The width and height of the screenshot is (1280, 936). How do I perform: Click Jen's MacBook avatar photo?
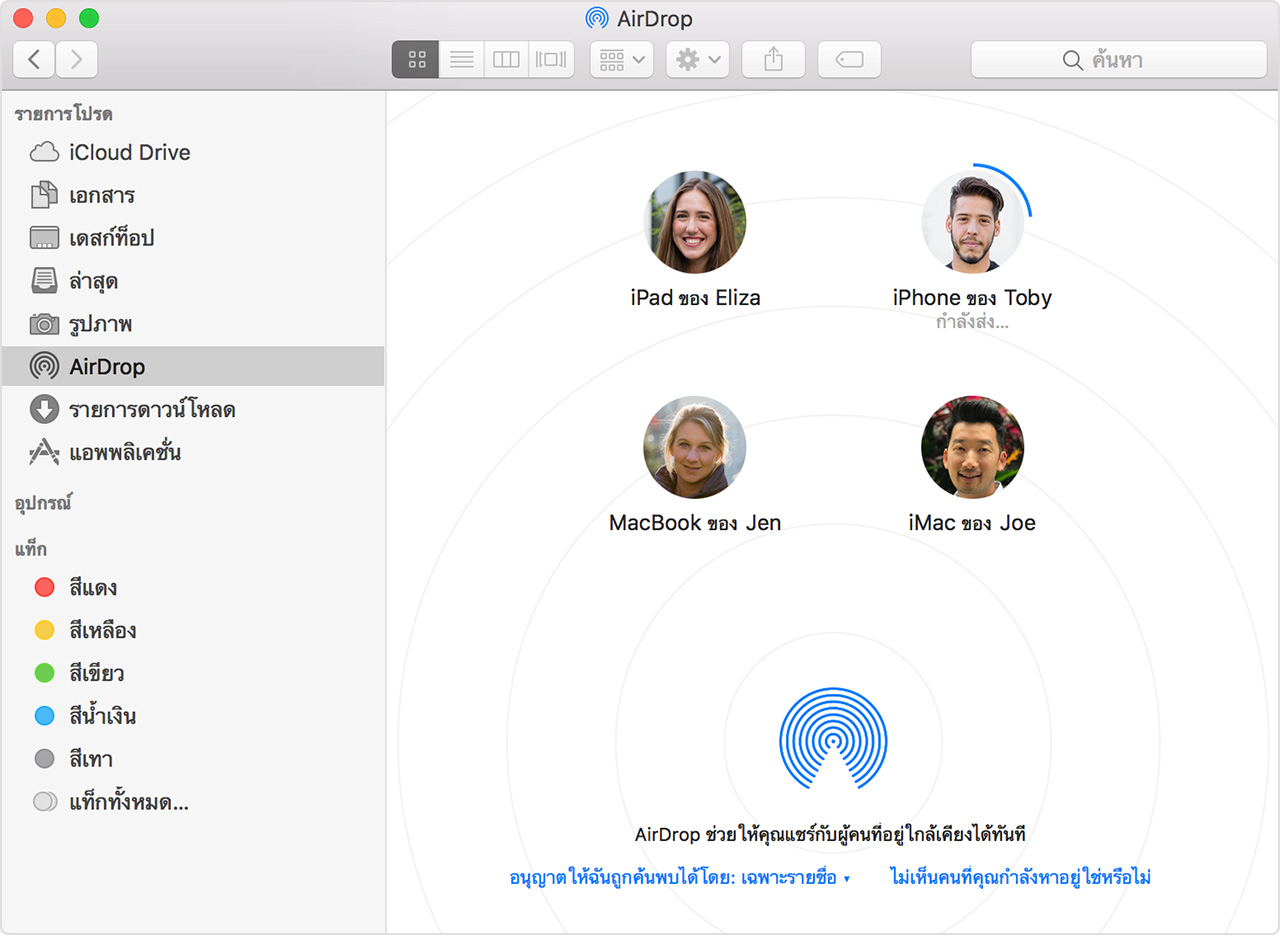pyautogui.click(x=695, y=447)
